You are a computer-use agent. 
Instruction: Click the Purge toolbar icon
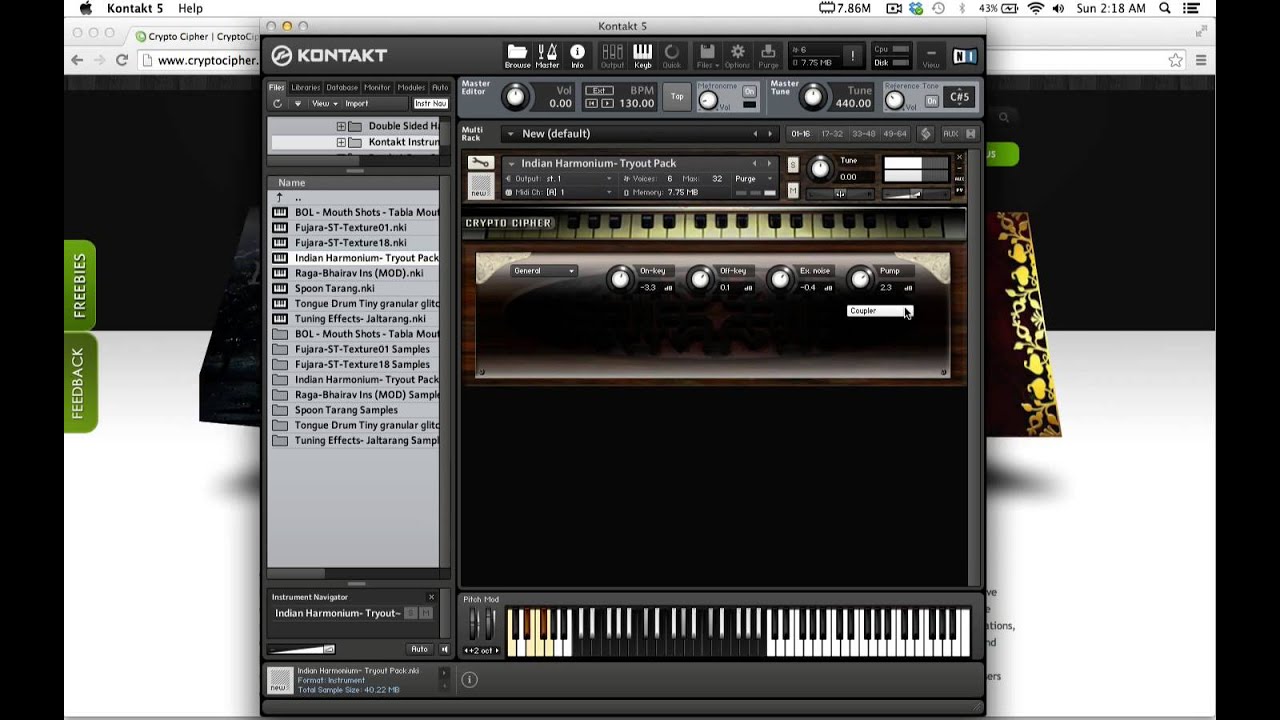click(x=768, y=56)
